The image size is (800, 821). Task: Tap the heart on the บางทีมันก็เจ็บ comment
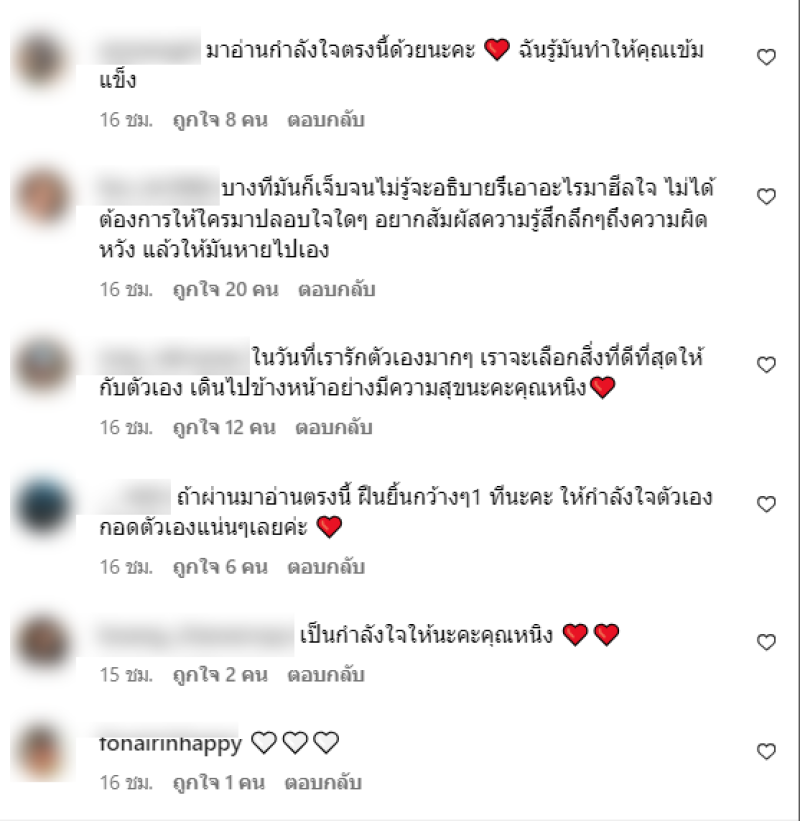click(766, 196)
